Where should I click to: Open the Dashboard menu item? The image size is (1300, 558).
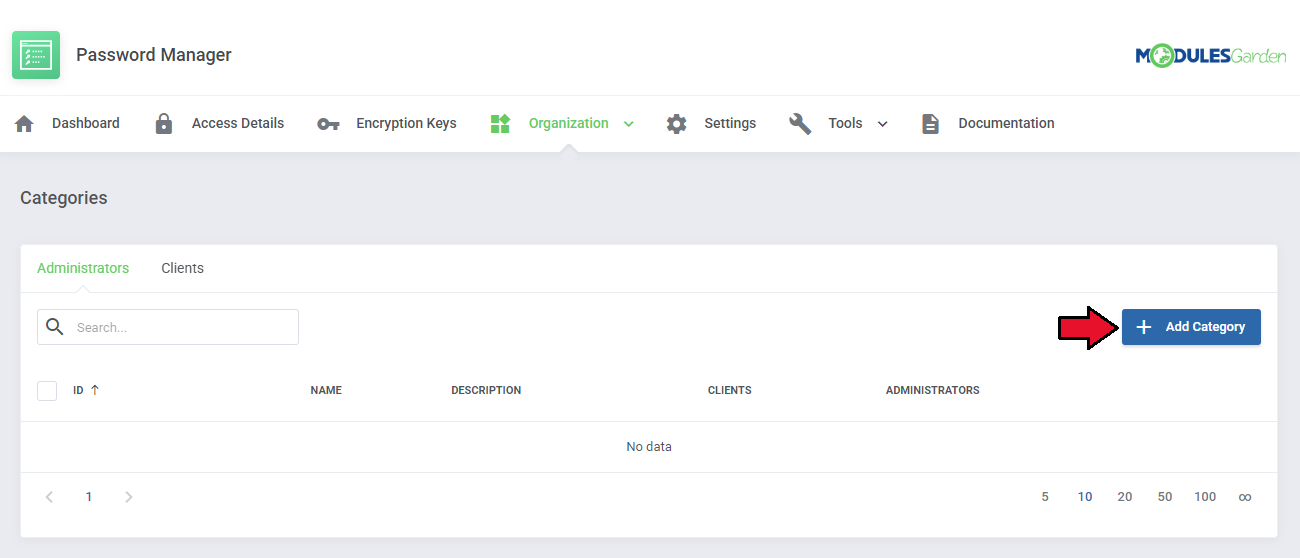click(x=86, y=123)
